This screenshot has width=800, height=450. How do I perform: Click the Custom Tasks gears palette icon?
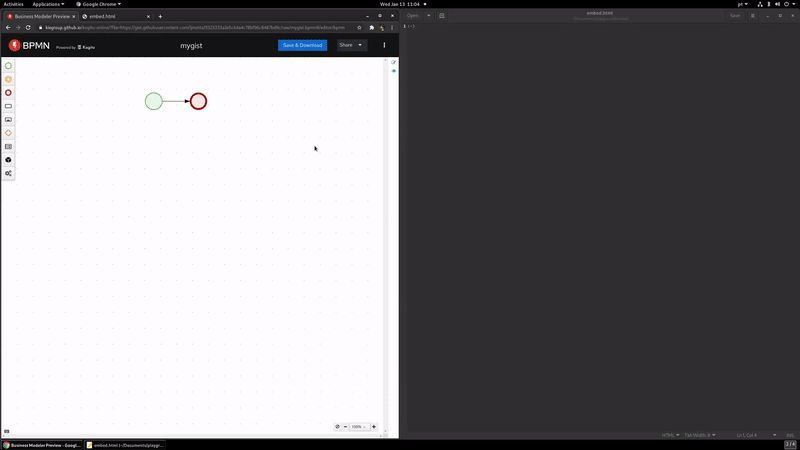point(9,173)
